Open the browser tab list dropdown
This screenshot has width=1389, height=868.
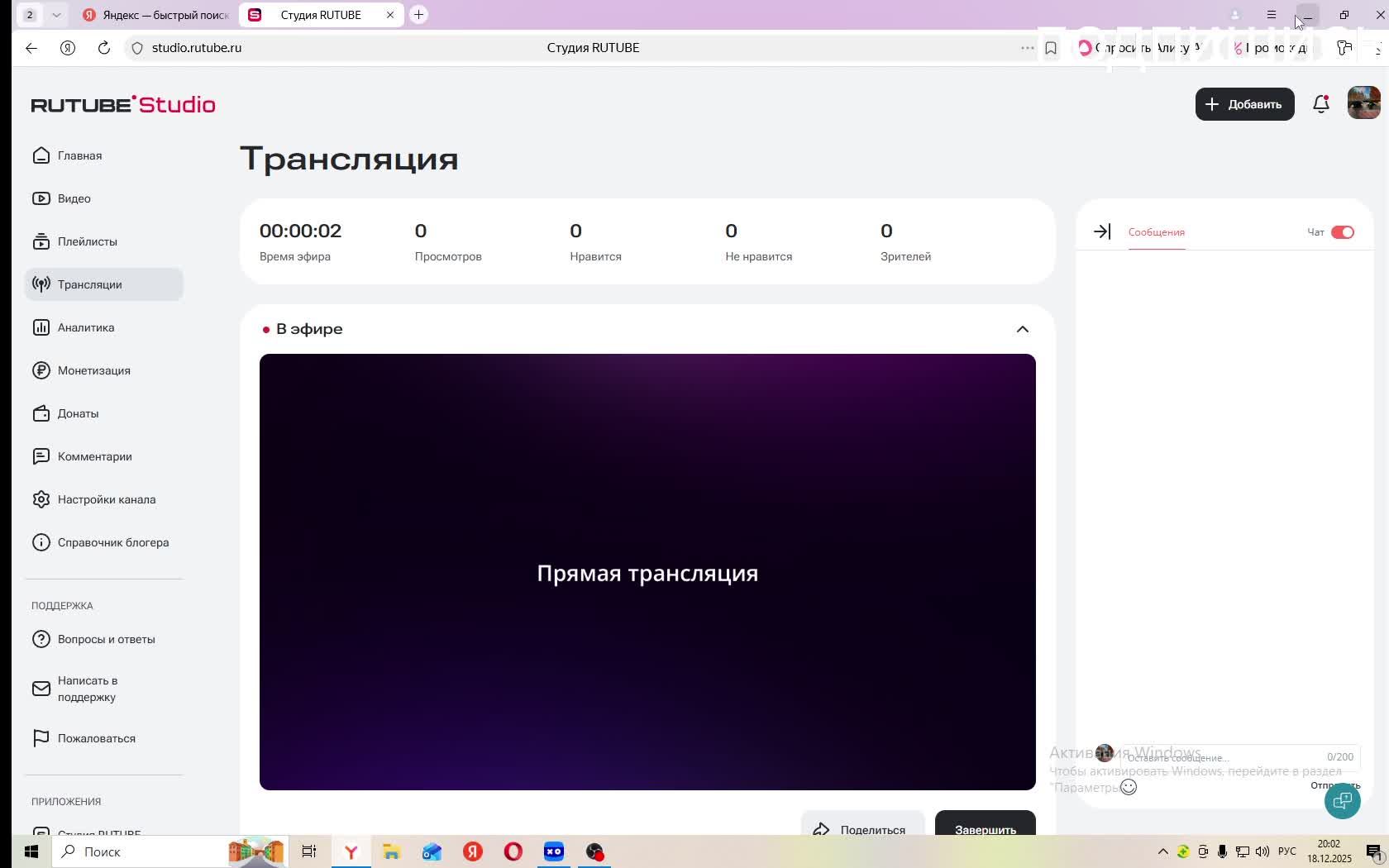(x=56, y=15)
